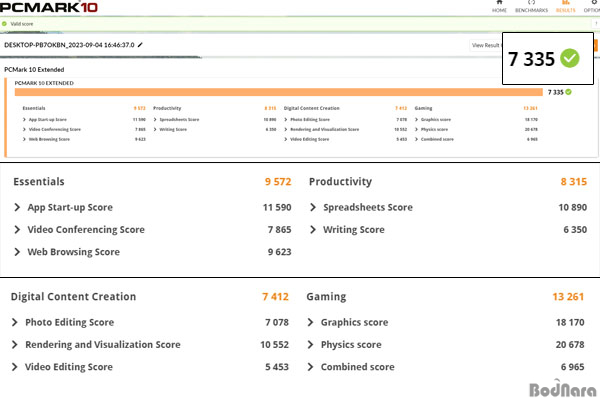Click the 'PCMark 10 Extended' section heading

coord(34,70)
